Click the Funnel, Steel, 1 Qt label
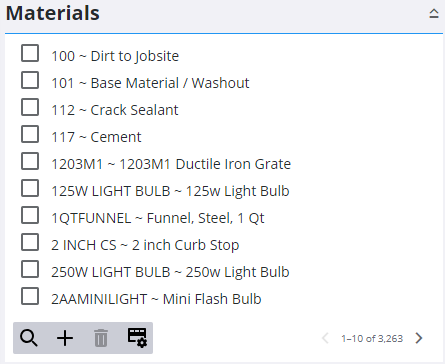The image size is (445, 364). tap(205, 218)
